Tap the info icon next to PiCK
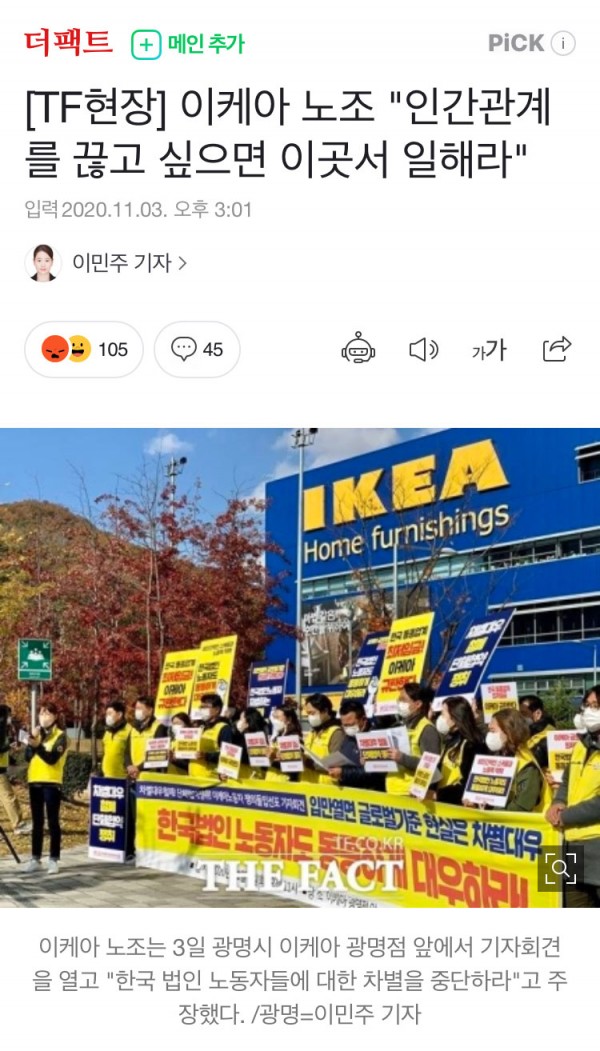Screen dimensions: 600x1051 [562, 44]
